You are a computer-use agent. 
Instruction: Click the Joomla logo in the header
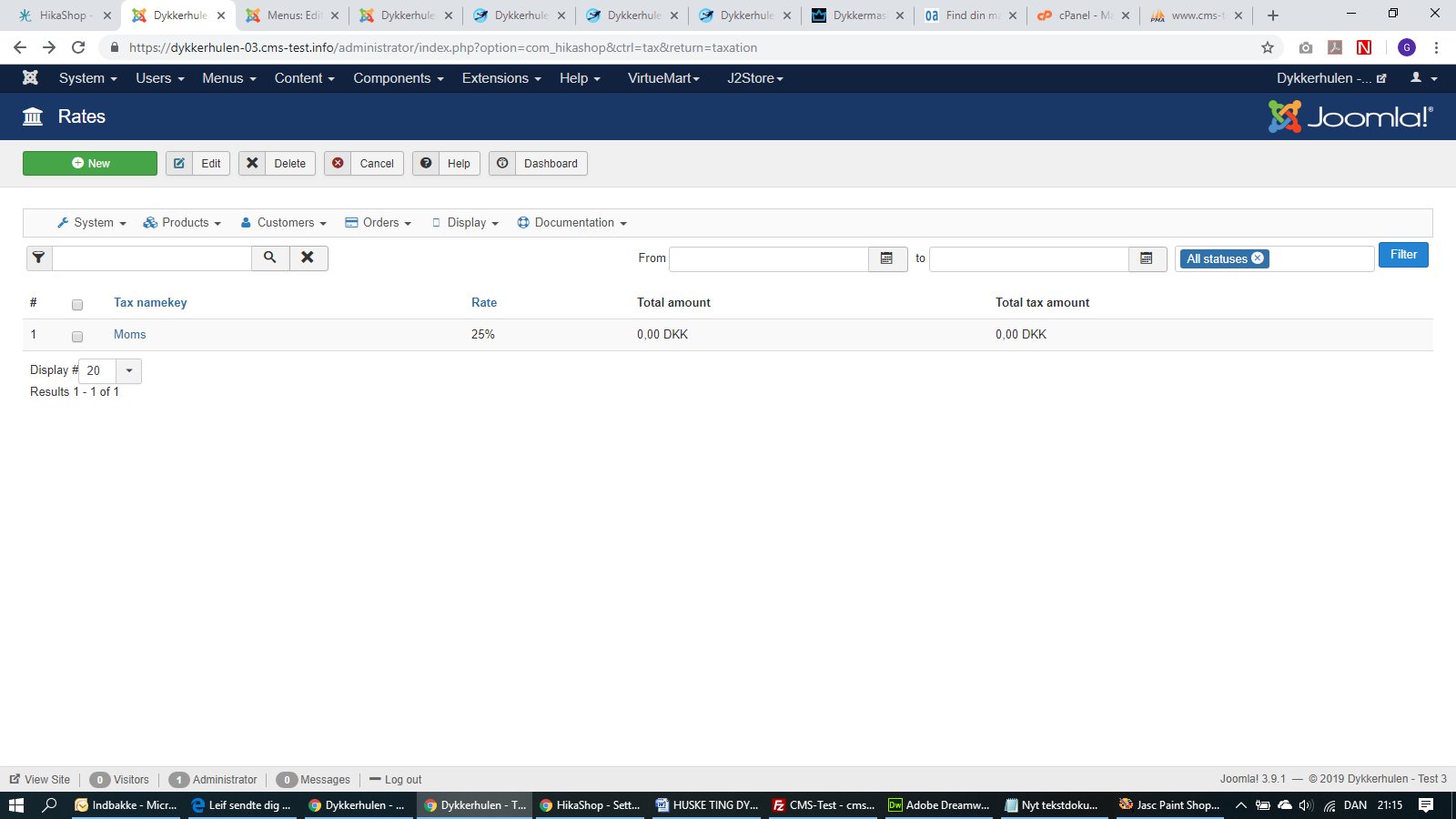pos(1350,116)
